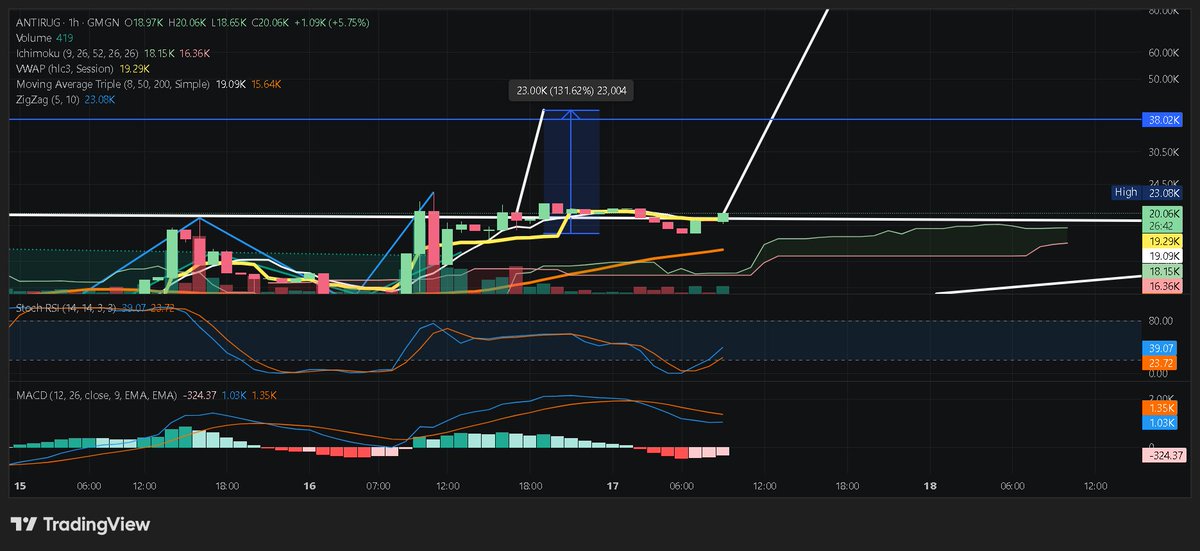Click the blue 1.03K MACD value label

click(x=1160, y=423)
